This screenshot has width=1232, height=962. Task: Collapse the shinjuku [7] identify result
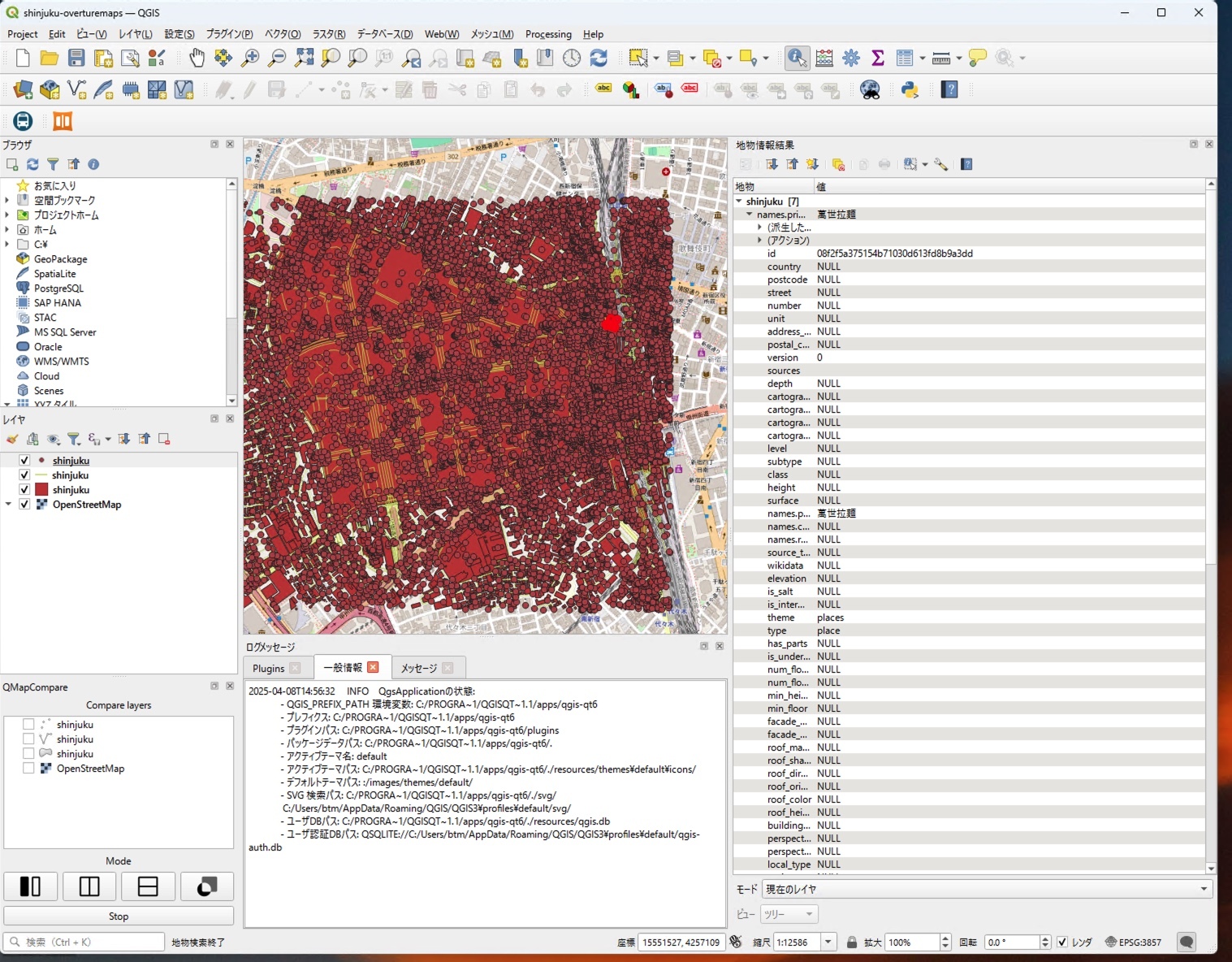point(739,201)
